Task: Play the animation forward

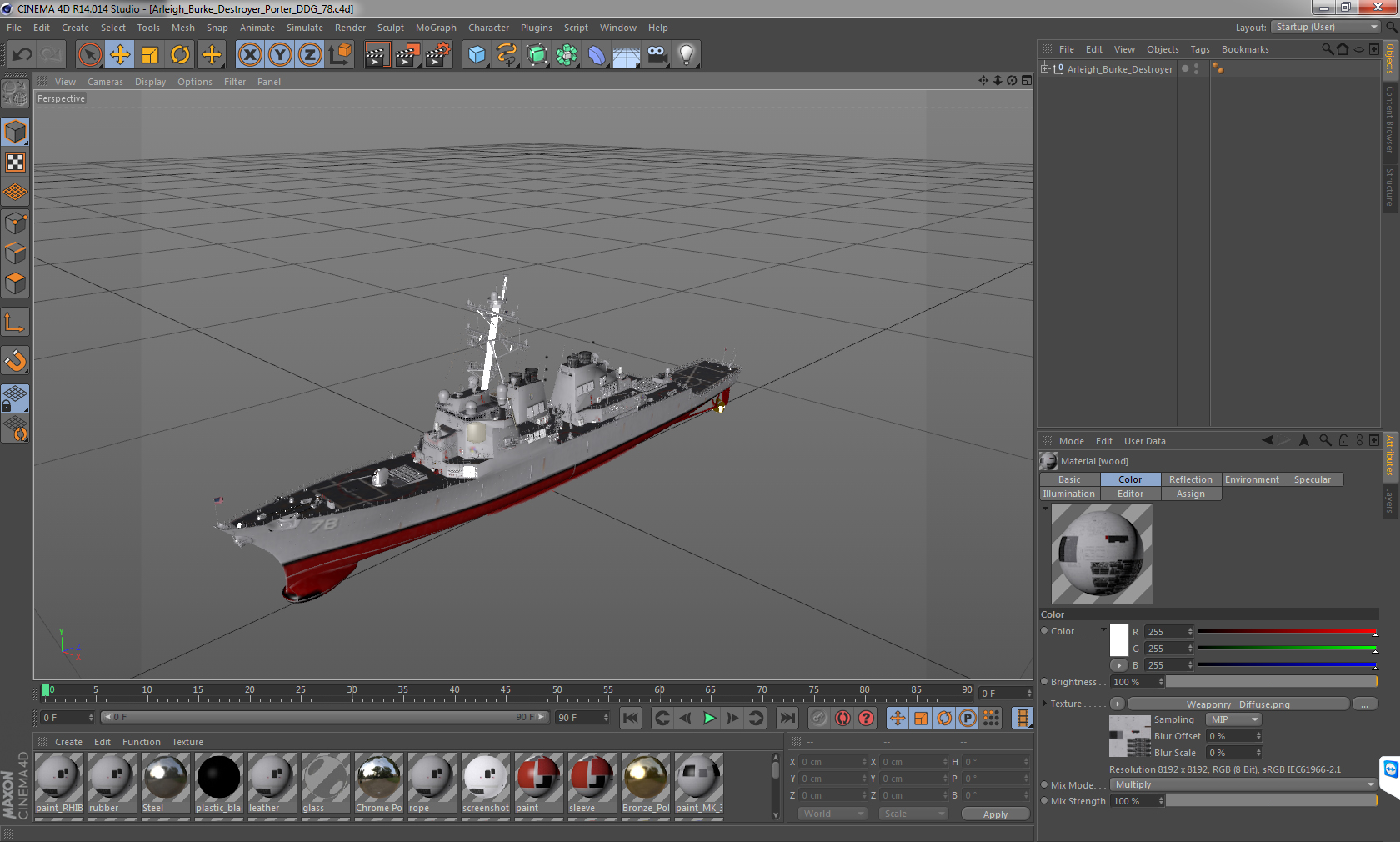Action: point(709,718)
